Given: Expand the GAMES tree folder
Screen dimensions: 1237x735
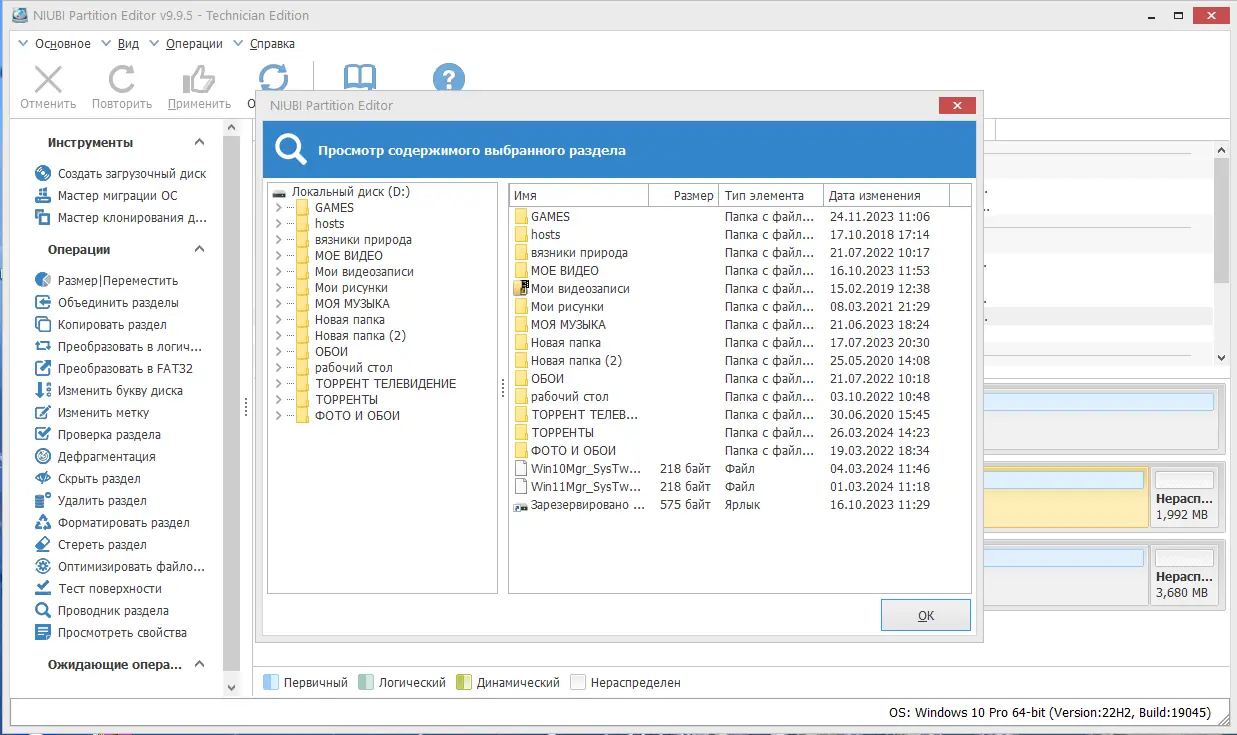Looking at the screenshot, I should click(278, 208).
